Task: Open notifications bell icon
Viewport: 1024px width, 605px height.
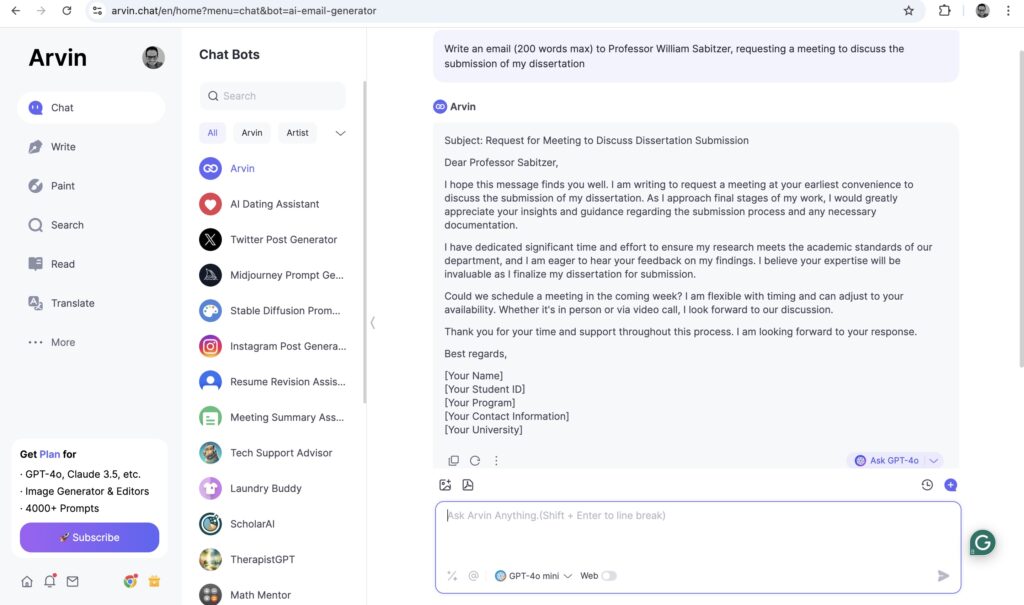Action: coord(50,581)
